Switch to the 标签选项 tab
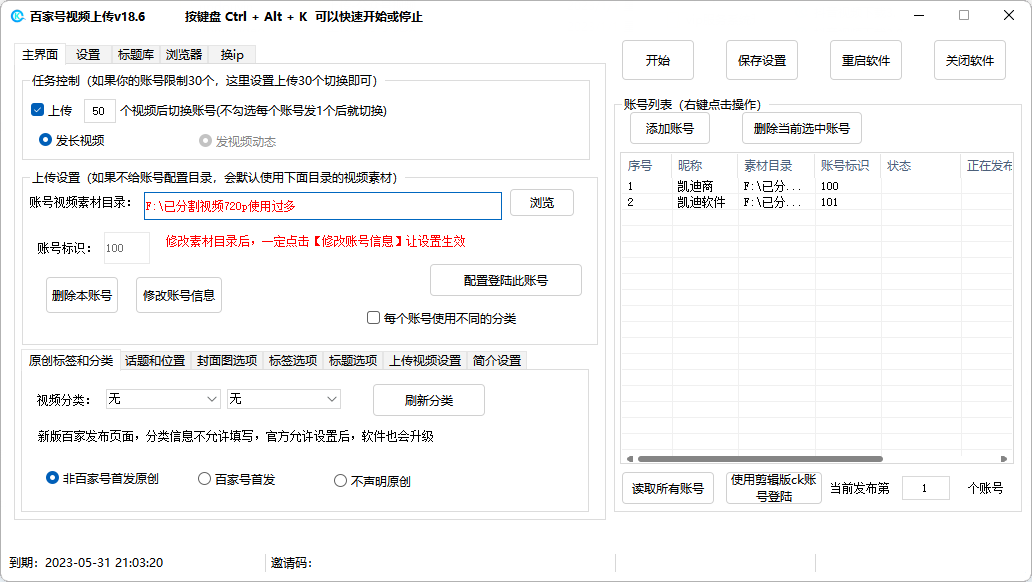1032x582 pixels. [293, 361]
